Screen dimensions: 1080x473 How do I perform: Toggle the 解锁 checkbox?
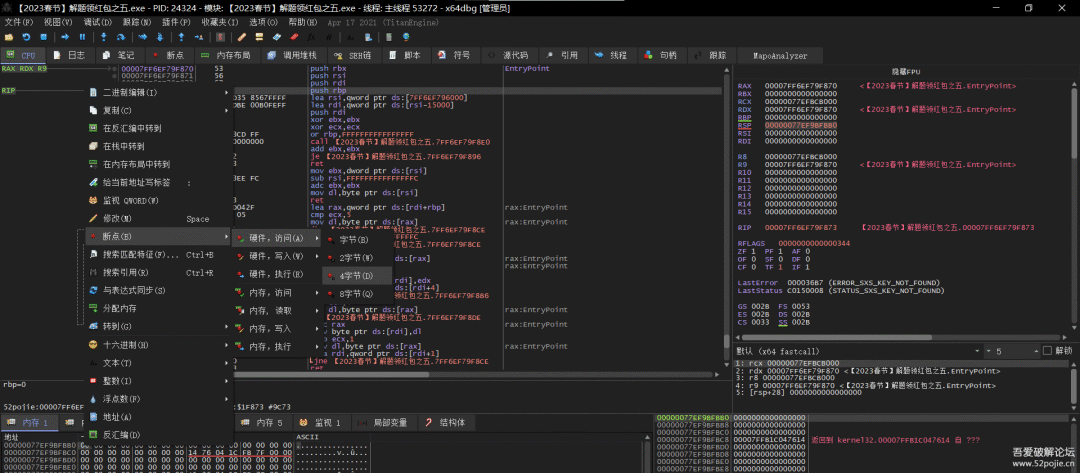(x=1046, y=351)
